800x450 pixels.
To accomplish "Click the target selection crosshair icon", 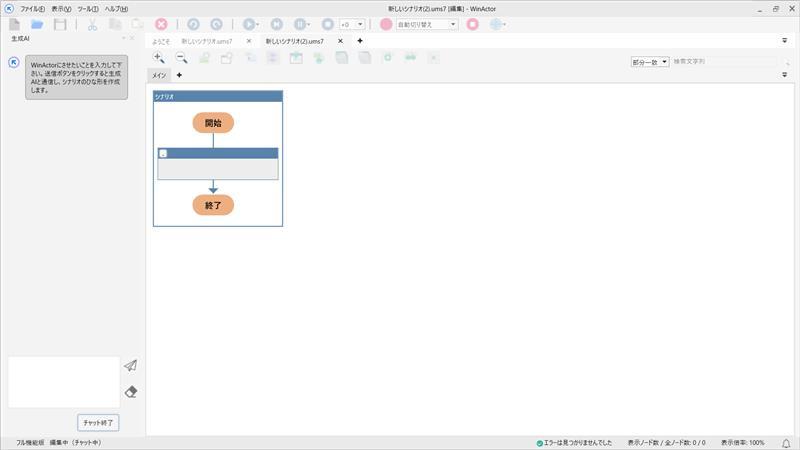I will pos(497,24).
